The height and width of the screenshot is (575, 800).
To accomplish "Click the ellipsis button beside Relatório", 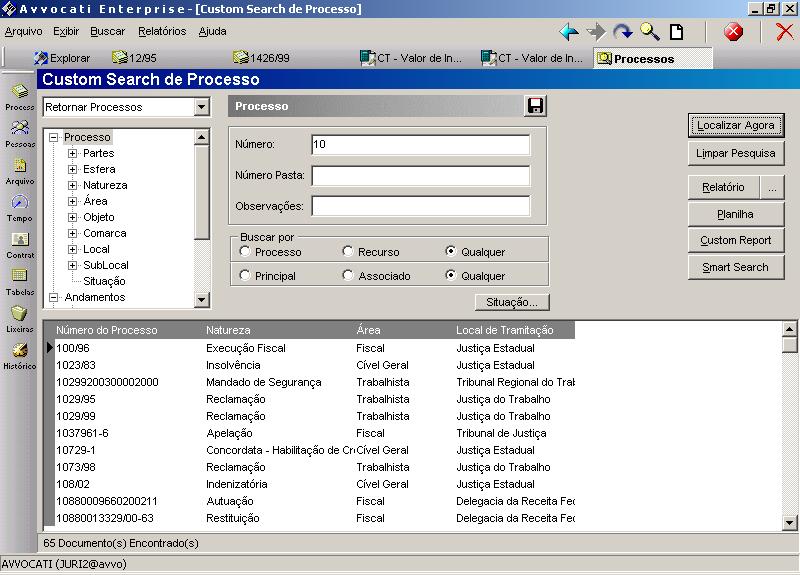I will (x=772, y=187).
